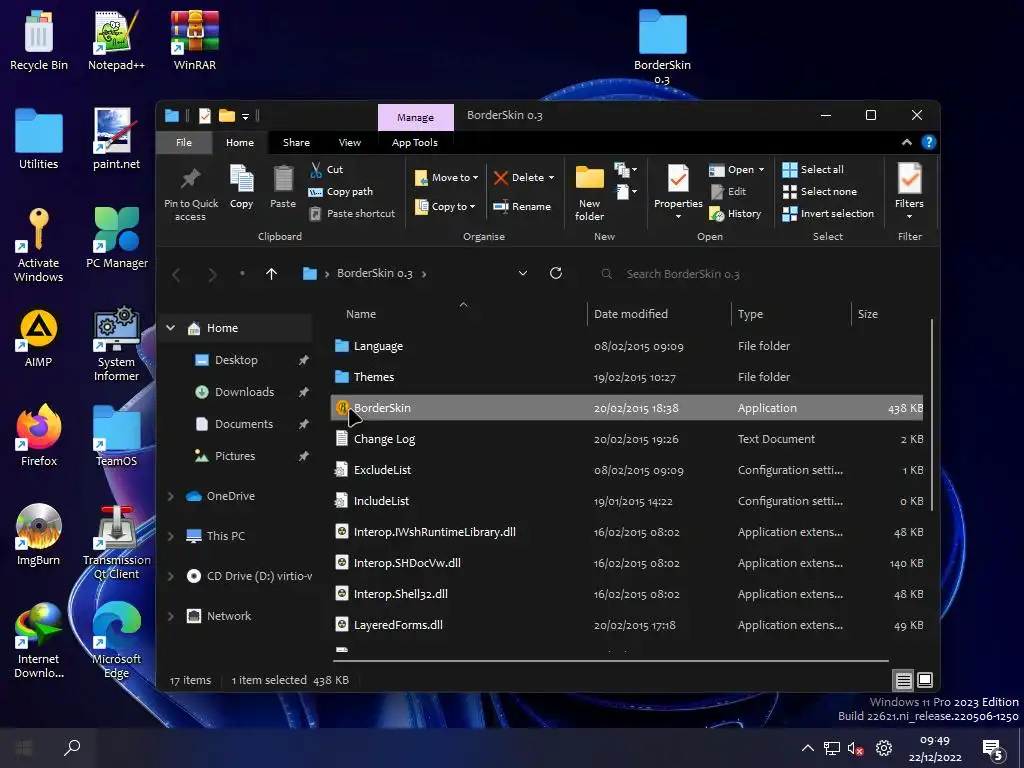This screenshot has width=1024, height=768.
Task: Select the Change Log text document
Action: [x=627, y=439]
